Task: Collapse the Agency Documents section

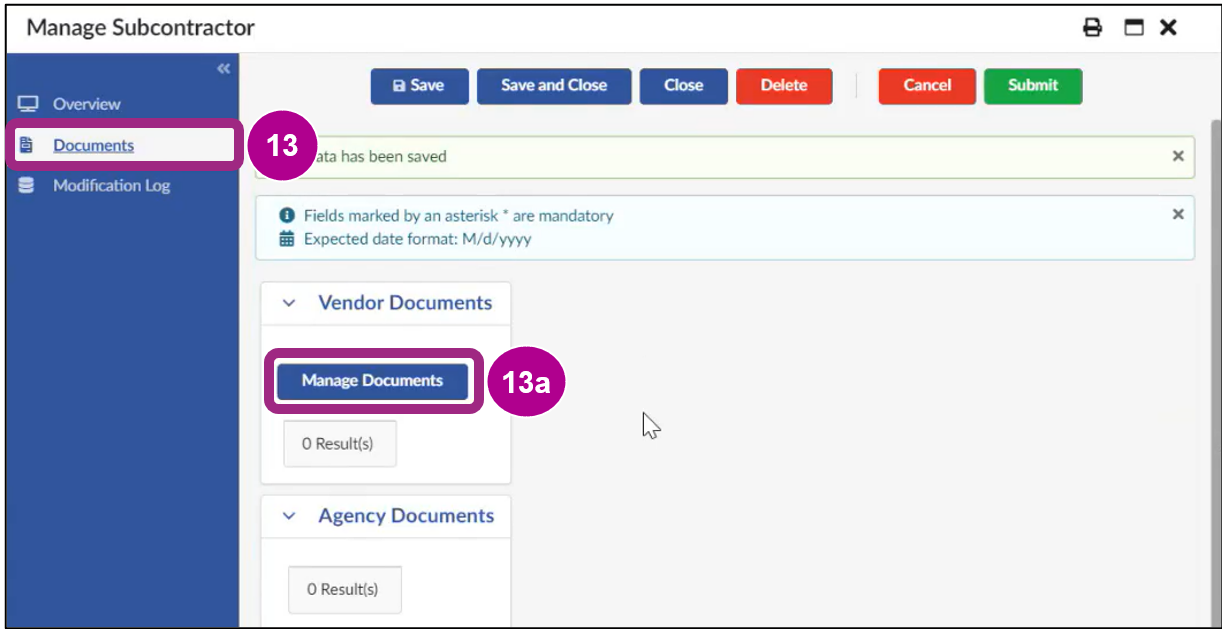Action: pos(289,516)
